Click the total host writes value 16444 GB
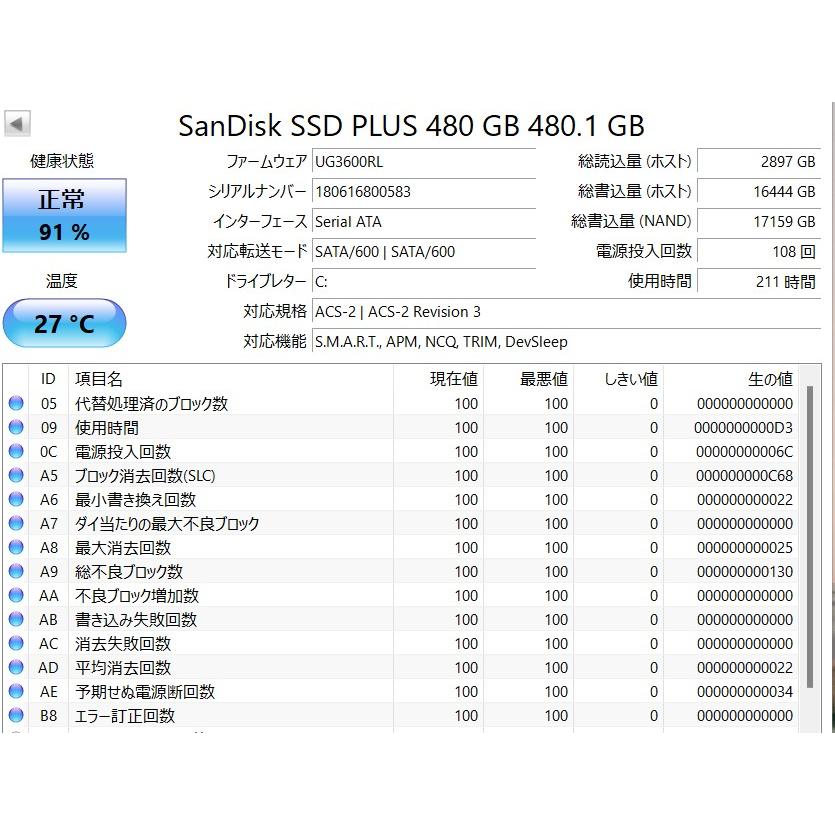835x835 pixels. [x=759, y=191]
